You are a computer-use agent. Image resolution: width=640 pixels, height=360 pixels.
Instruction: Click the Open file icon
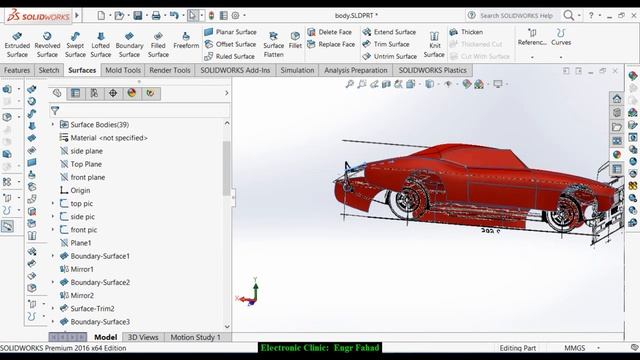tap(119, 16)
